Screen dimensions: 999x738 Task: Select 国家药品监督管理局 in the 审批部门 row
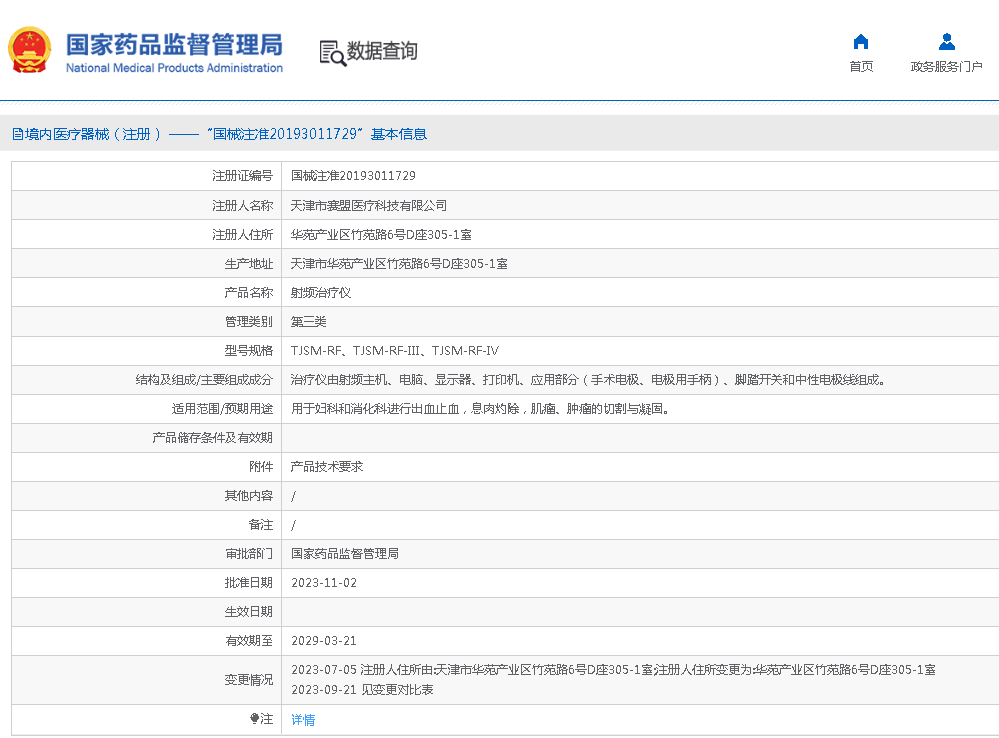345,554
